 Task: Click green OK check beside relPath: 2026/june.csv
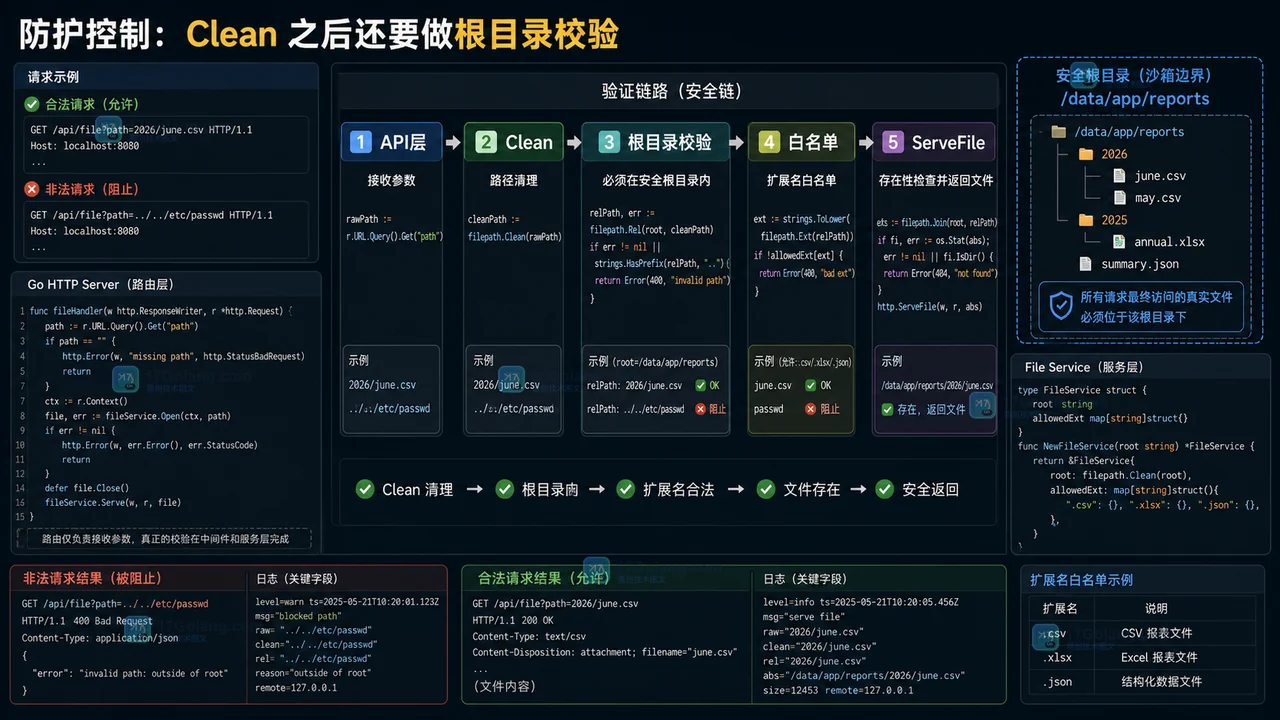pos(701,385)
